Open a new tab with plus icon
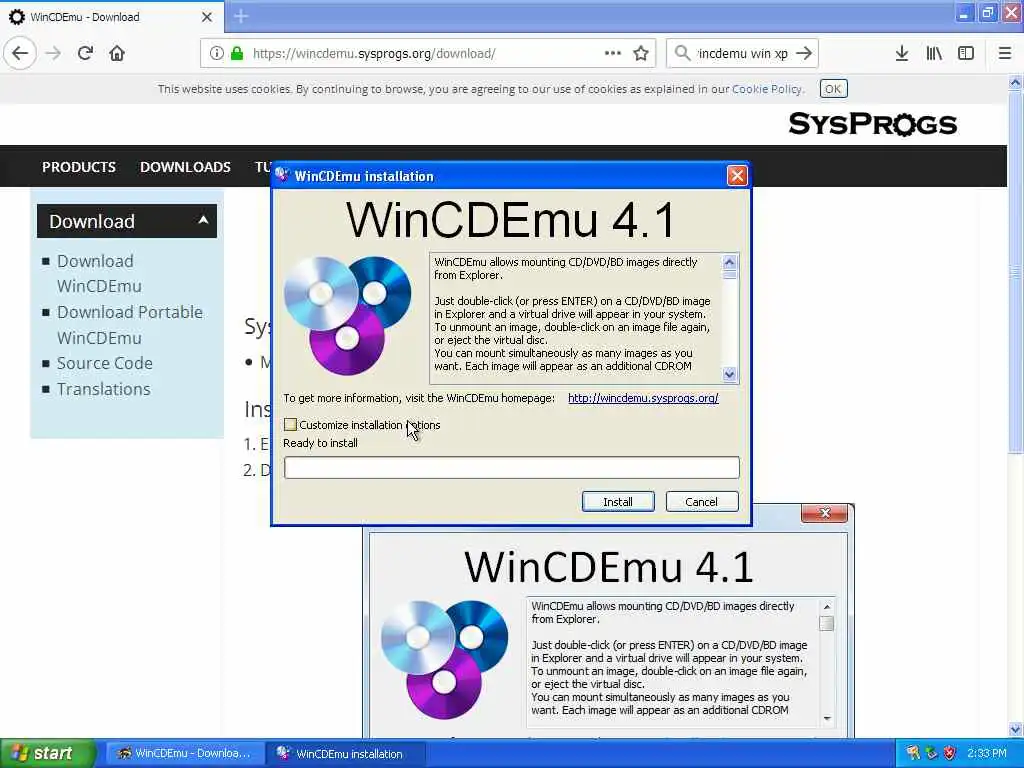 pos(241,16)
